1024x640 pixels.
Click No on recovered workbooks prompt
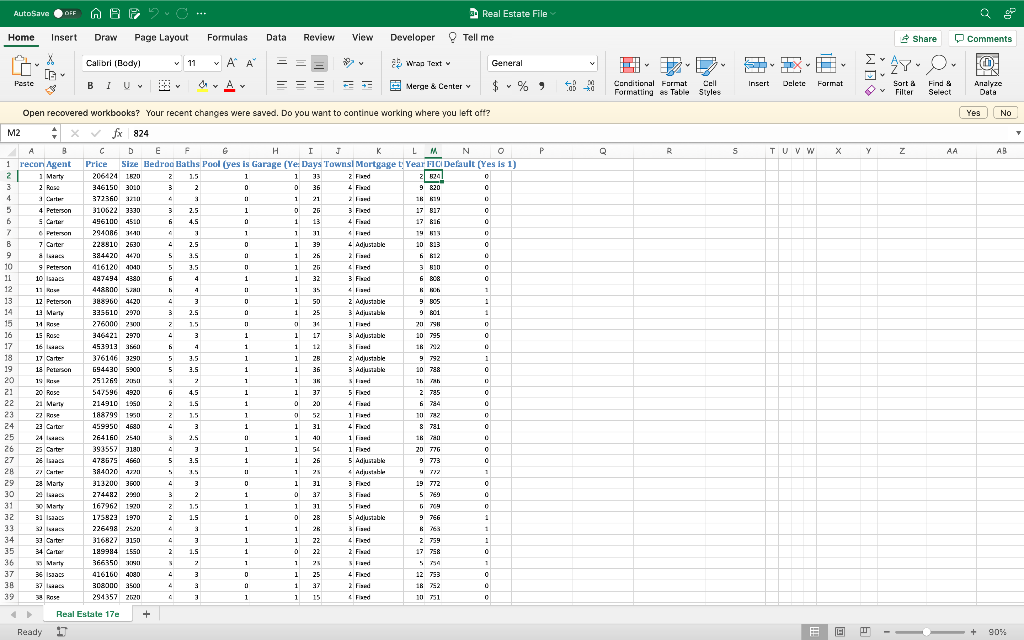click(x=1006, y=113)
